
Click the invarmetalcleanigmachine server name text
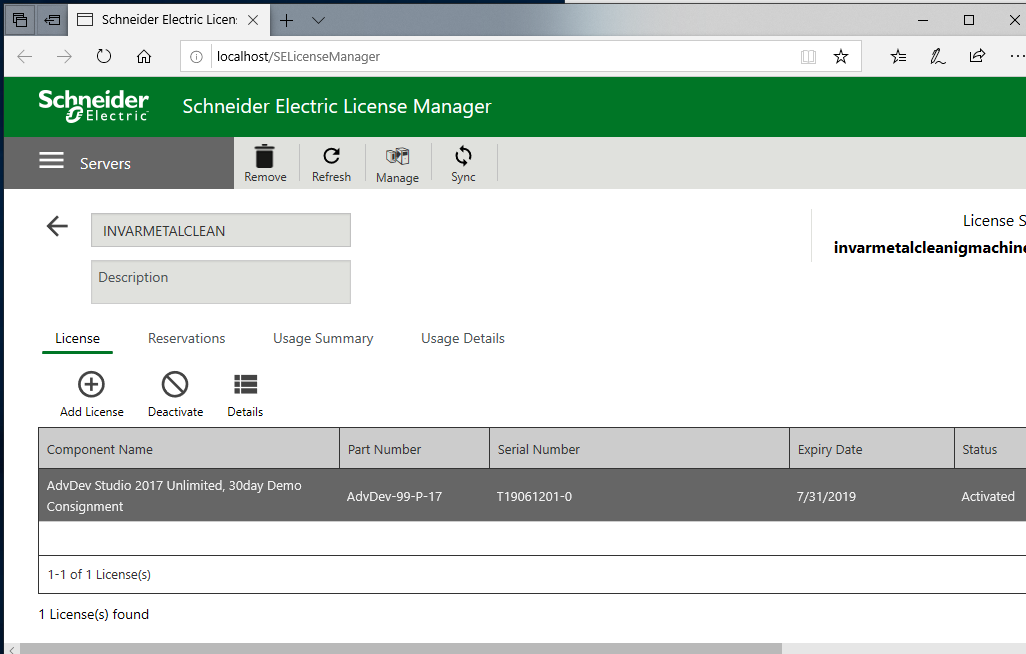pyautogui.click(x=929, y=247)
